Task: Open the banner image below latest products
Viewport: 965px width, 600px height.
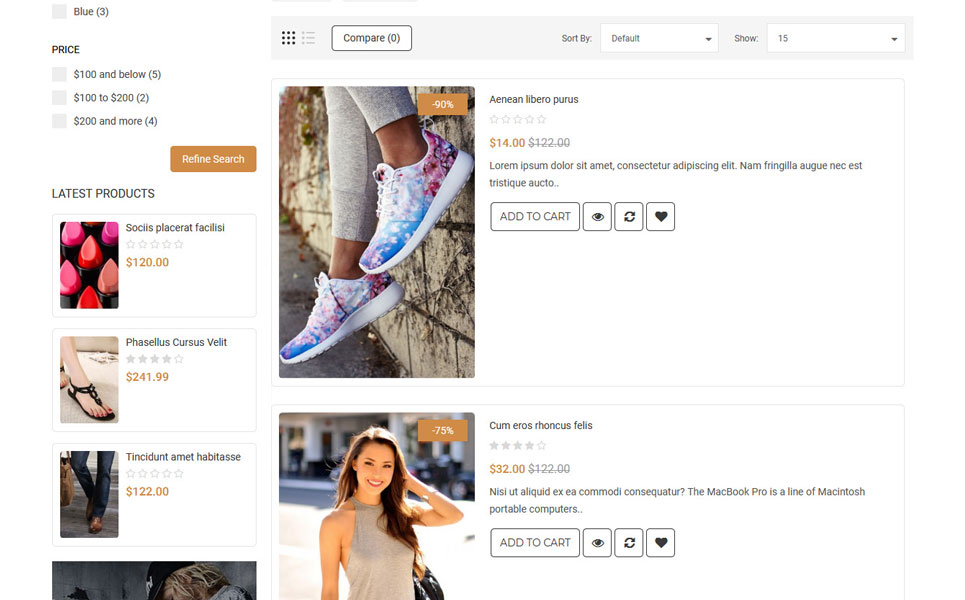Action: (x=154, y=580)
